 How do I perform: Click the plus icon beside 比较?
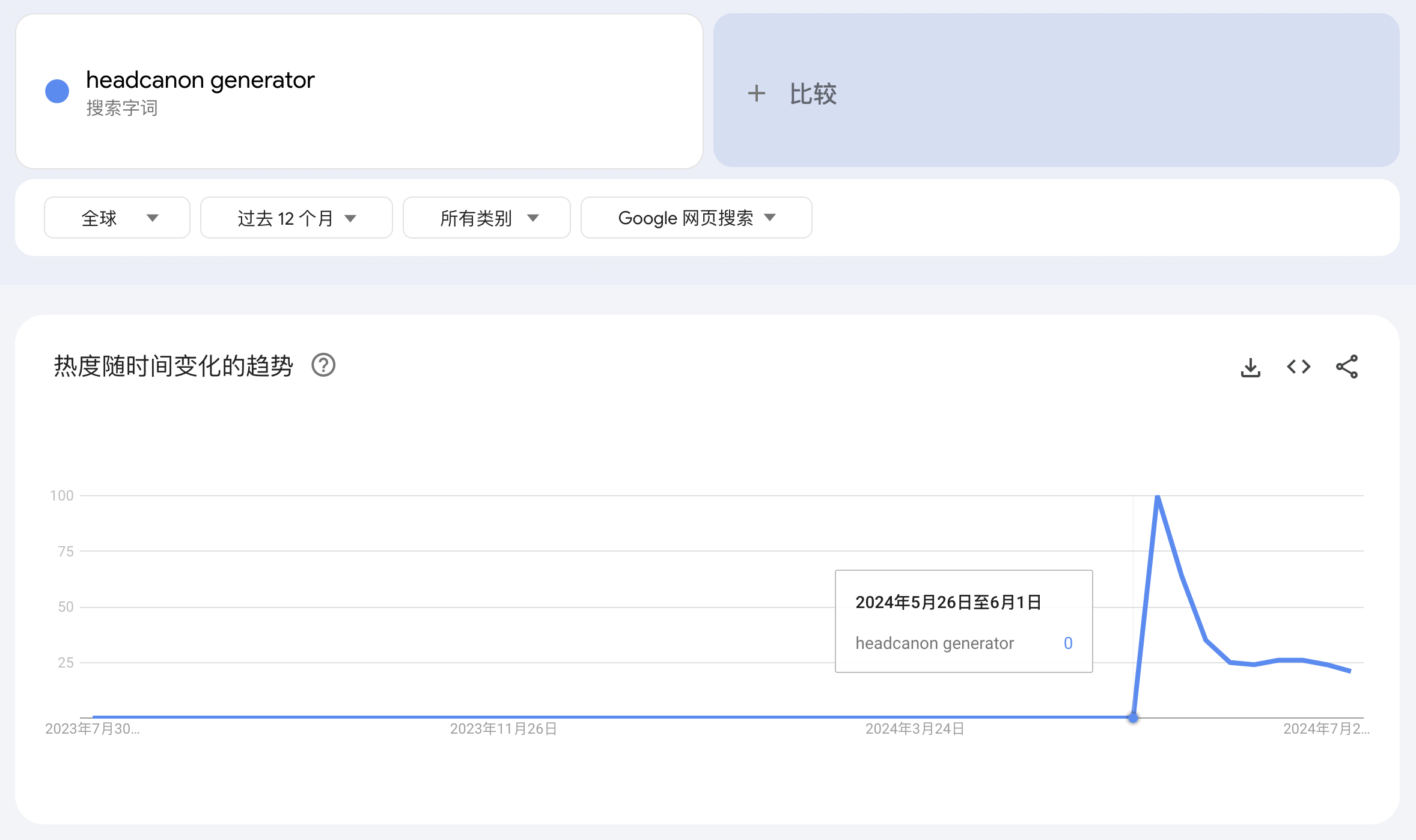tap(756, 94)
